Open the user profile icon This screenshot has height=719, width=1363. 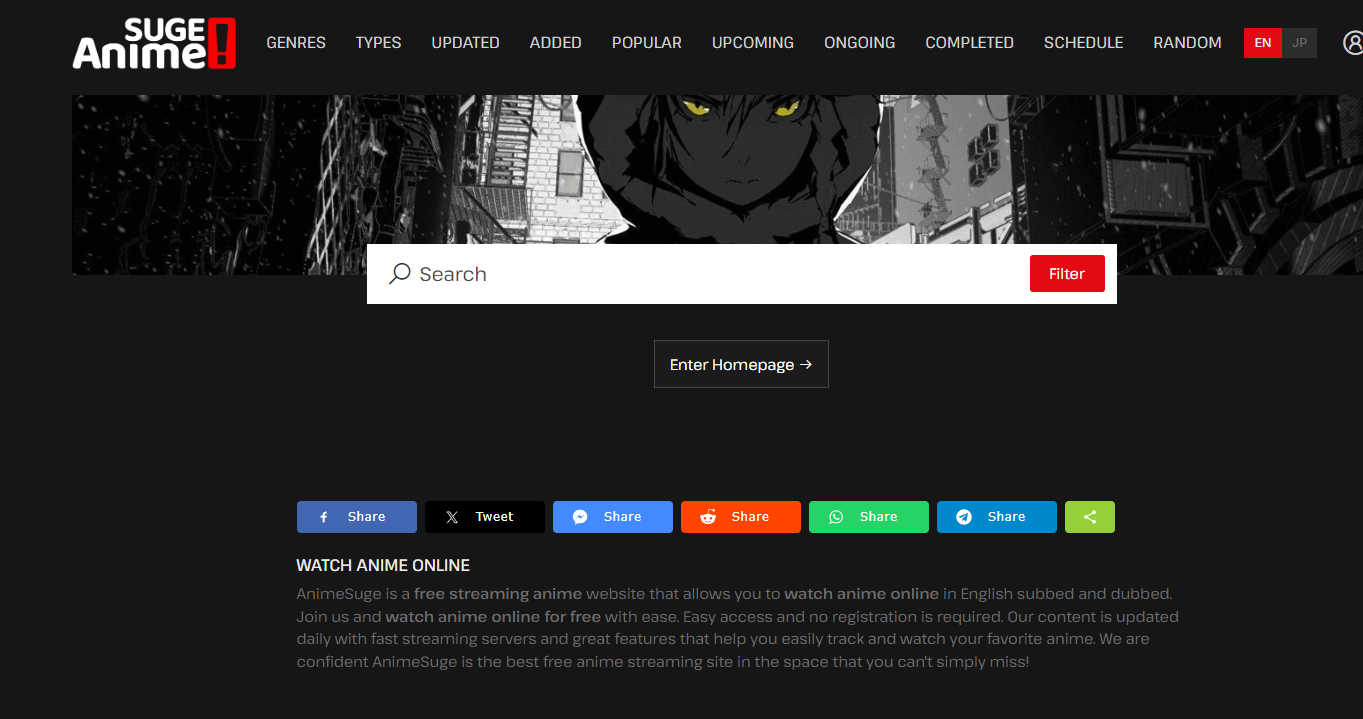coord(1352,43)
